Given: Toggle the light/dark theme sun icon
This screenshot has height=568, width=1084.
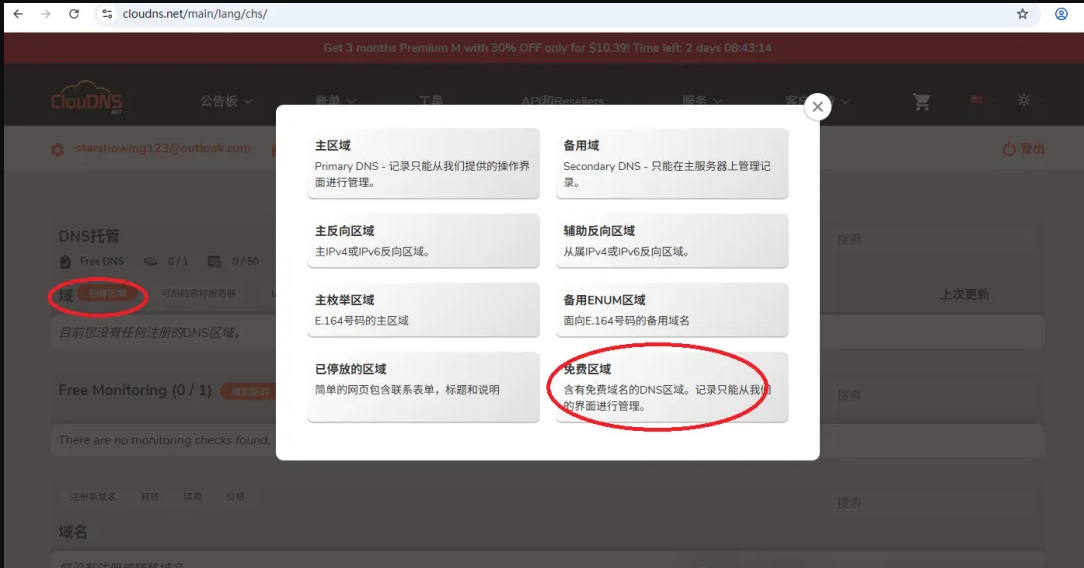Looking at the screenshot, I should [1024, 100].
